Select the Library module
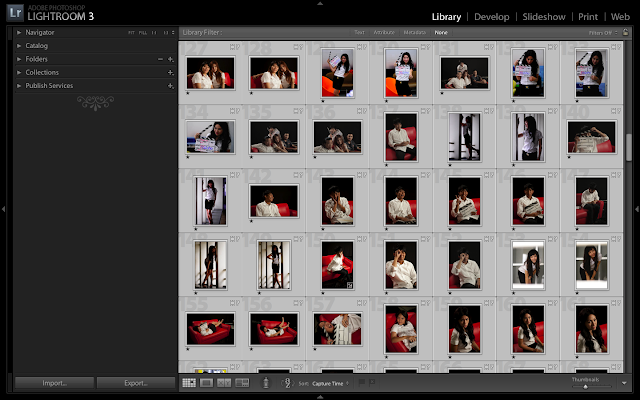Screen dimensions: 640x400 point(446,17)
